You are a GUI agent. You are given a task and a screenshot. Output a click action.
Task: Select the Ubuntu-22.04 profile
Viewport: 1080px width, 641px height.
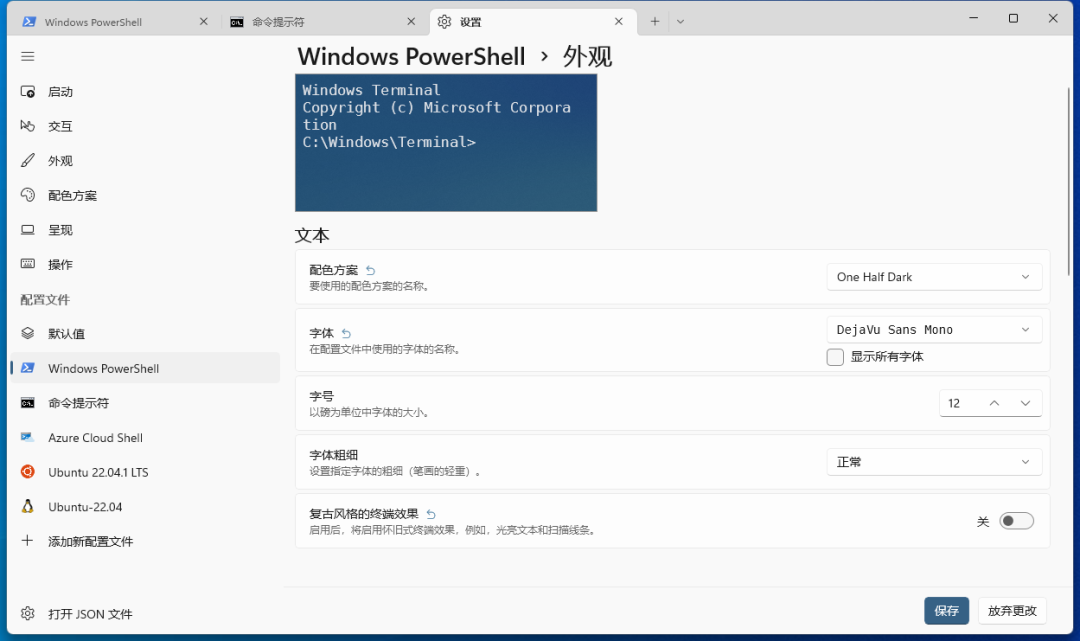pos(145,507)
